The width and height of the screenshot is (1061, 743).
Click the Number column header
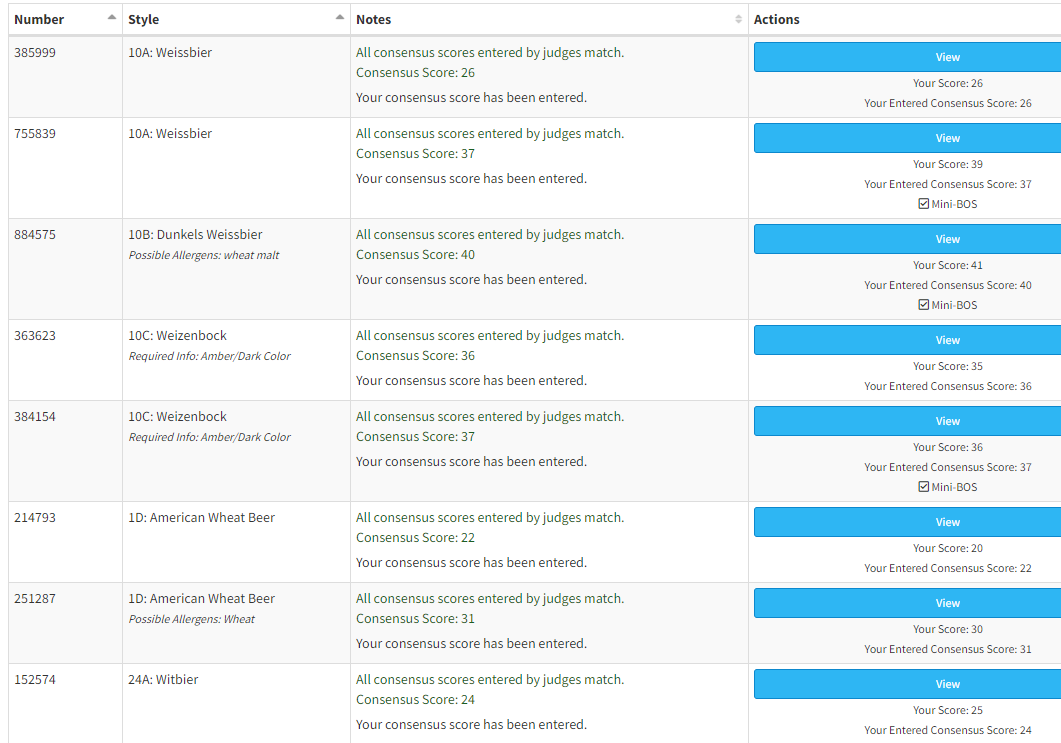point(40,19)
